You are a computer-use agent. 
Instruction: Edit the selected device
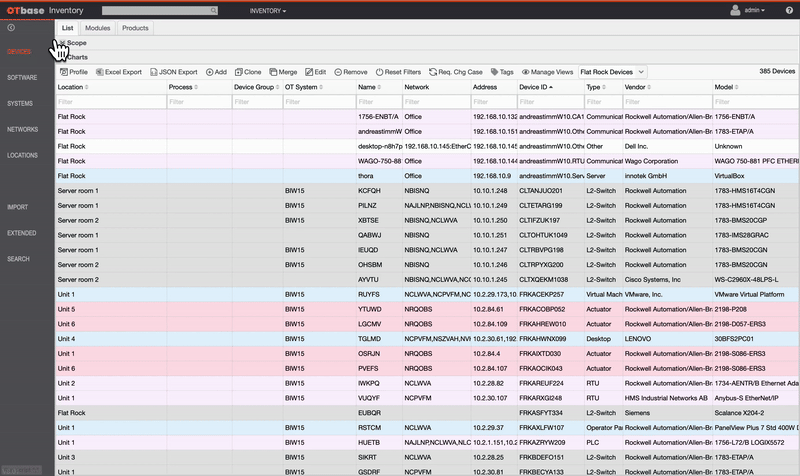click(x=316, y=72)
